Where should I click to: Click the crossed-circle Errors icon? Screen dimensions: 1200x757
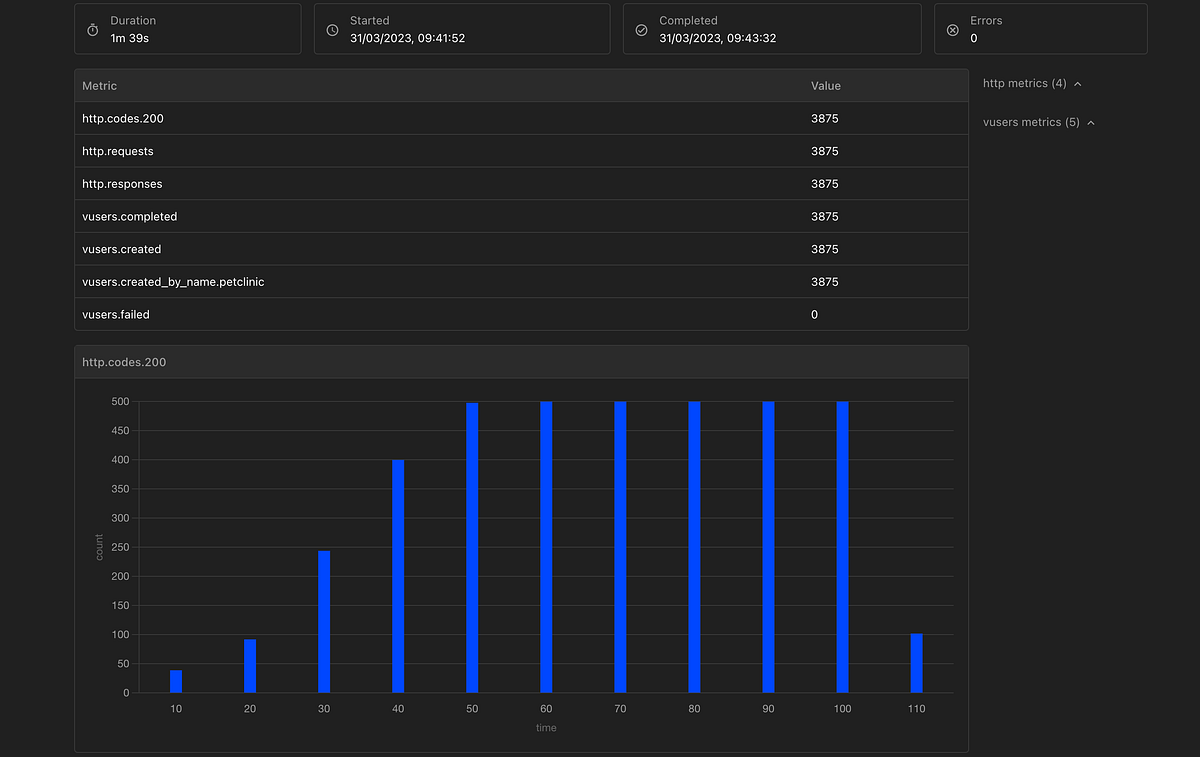(x=952, y=29)
